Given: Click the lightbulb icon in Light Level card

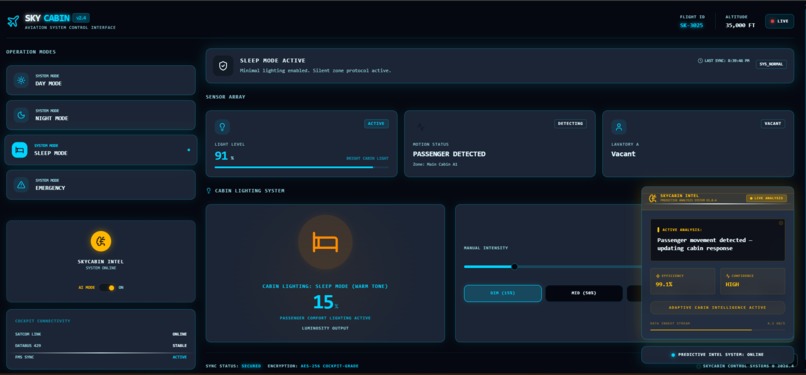Looking at the screenshot, I should pyautogui.click(x=222, y=126).
